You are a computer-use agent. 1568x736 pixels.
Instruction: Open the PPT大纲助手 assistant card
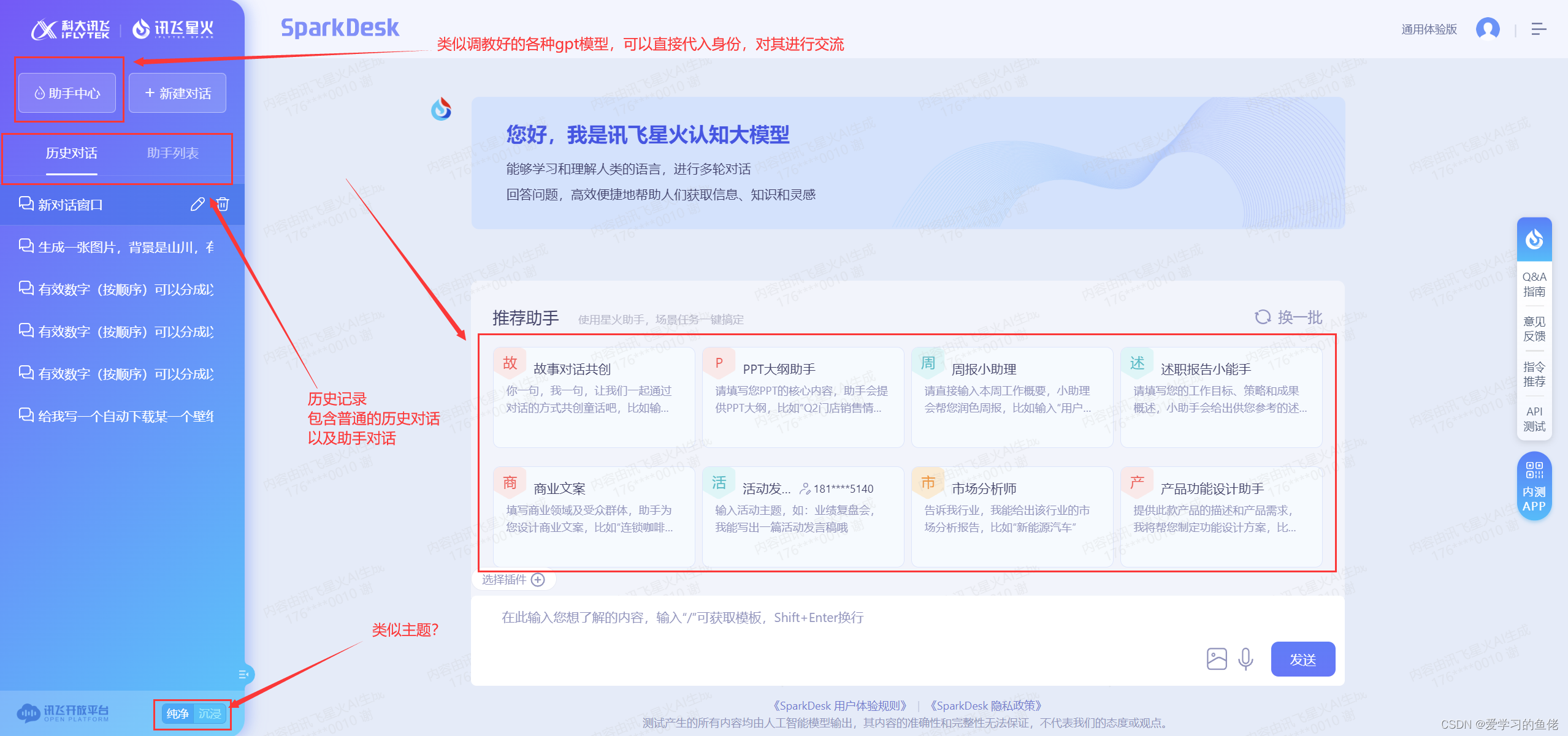pyautogui.click(x=803, y=397)
